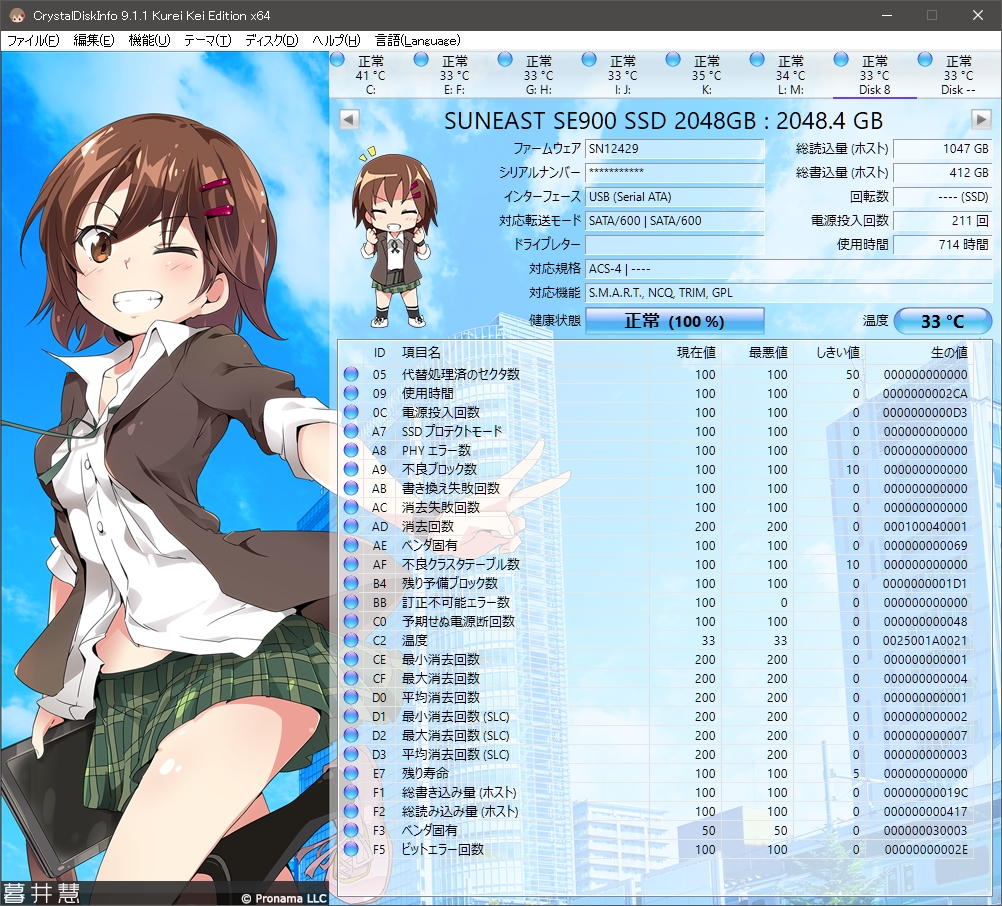The width and height of the screenshot is (1002, 906).
Task: Click status orb for BB 訂正不可能エラー数
Action: [x=351, y=602]
